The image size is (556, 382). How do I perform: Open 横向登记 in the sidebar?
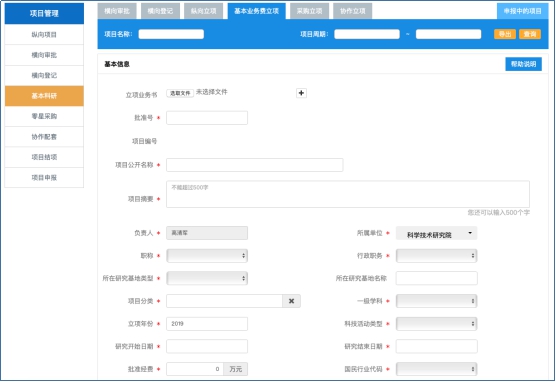tap(44, 75)
